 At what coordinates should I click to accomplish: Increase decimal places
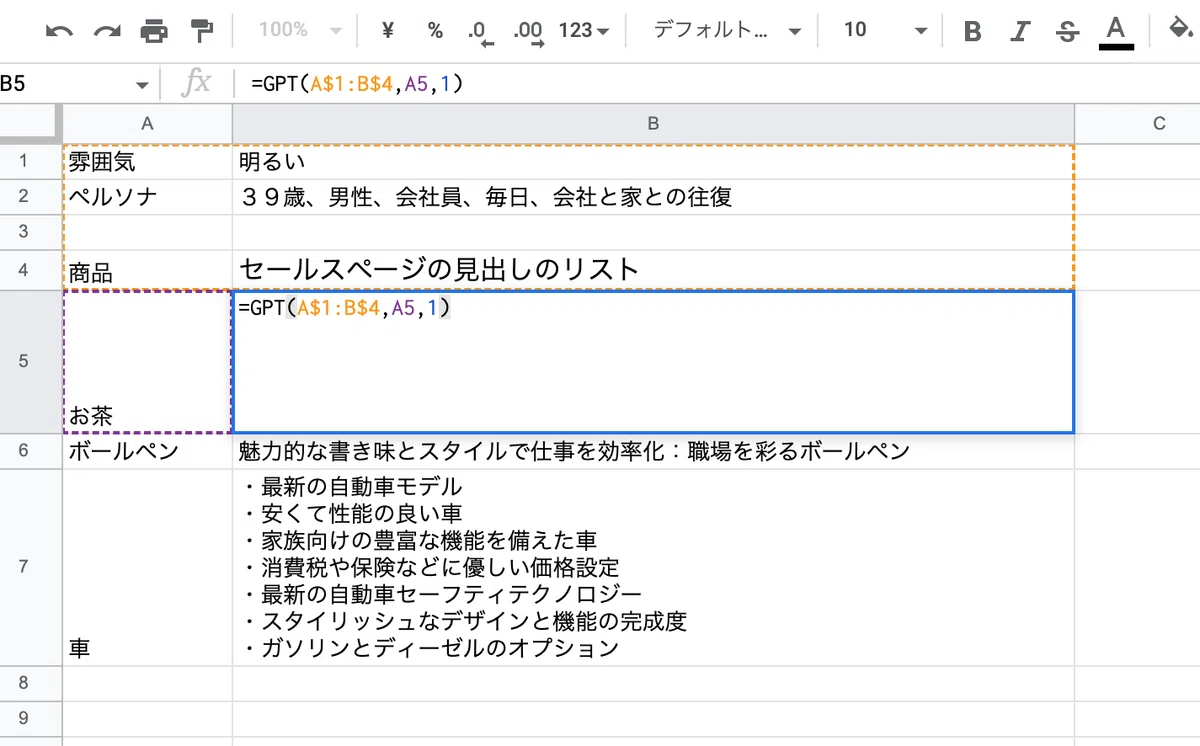point(528,31)
